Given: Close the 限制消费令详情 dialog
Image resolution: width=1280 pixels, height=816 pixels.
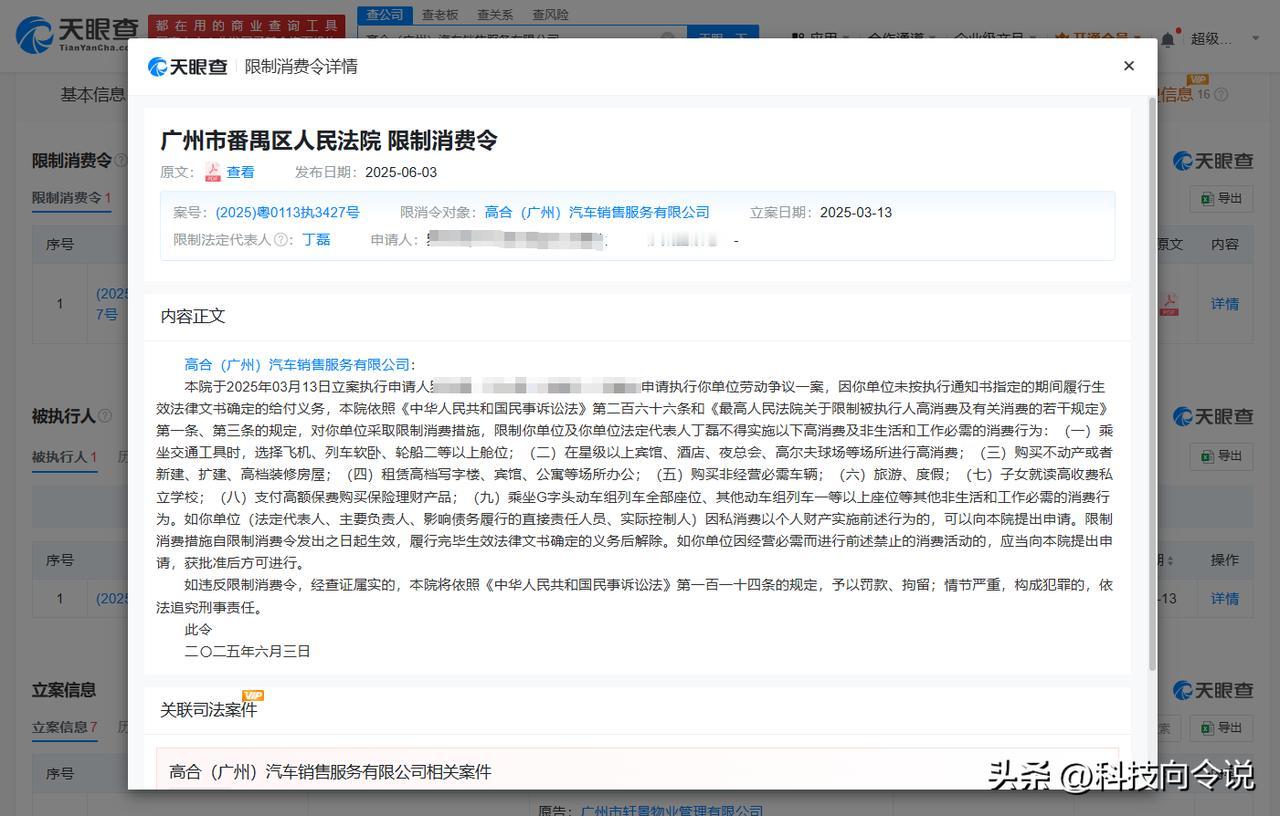Looking at the screenshot, I should point(1129,66).
